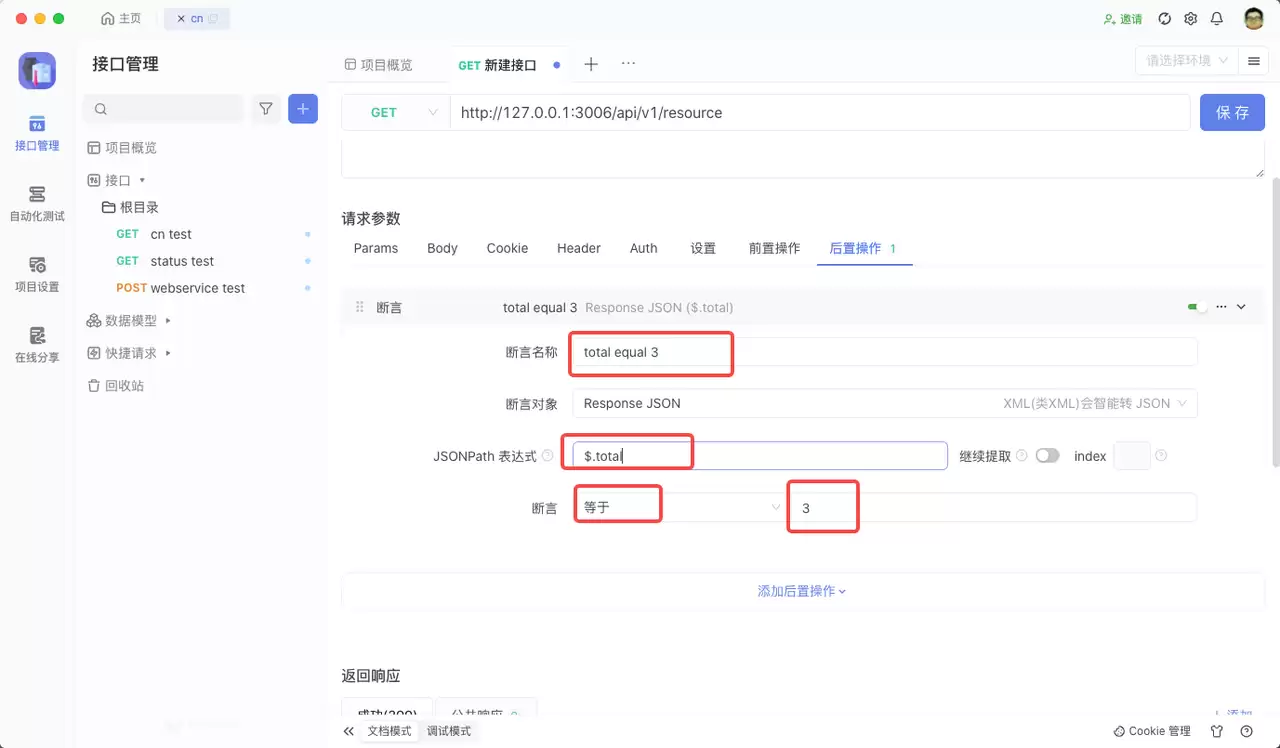
Task: Open the tab bar more options ellipsis
Action: point(628,64)
